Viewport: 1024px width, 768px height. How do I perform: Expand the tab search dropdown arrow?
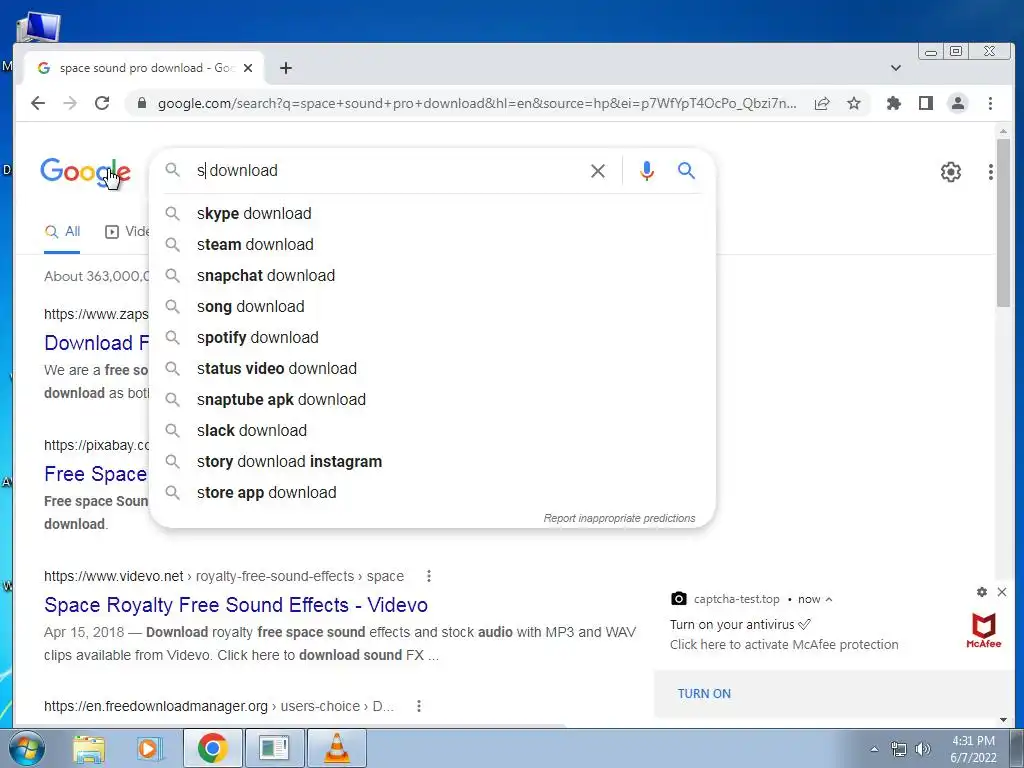point(896,68)
